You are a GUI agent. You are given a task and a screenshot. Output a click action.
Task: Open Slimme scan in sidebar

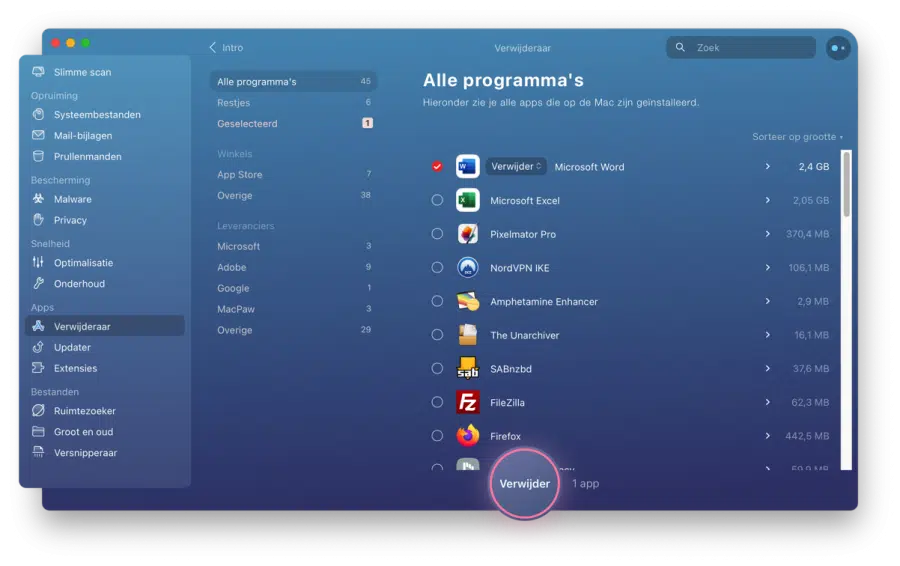click(104, 72)
